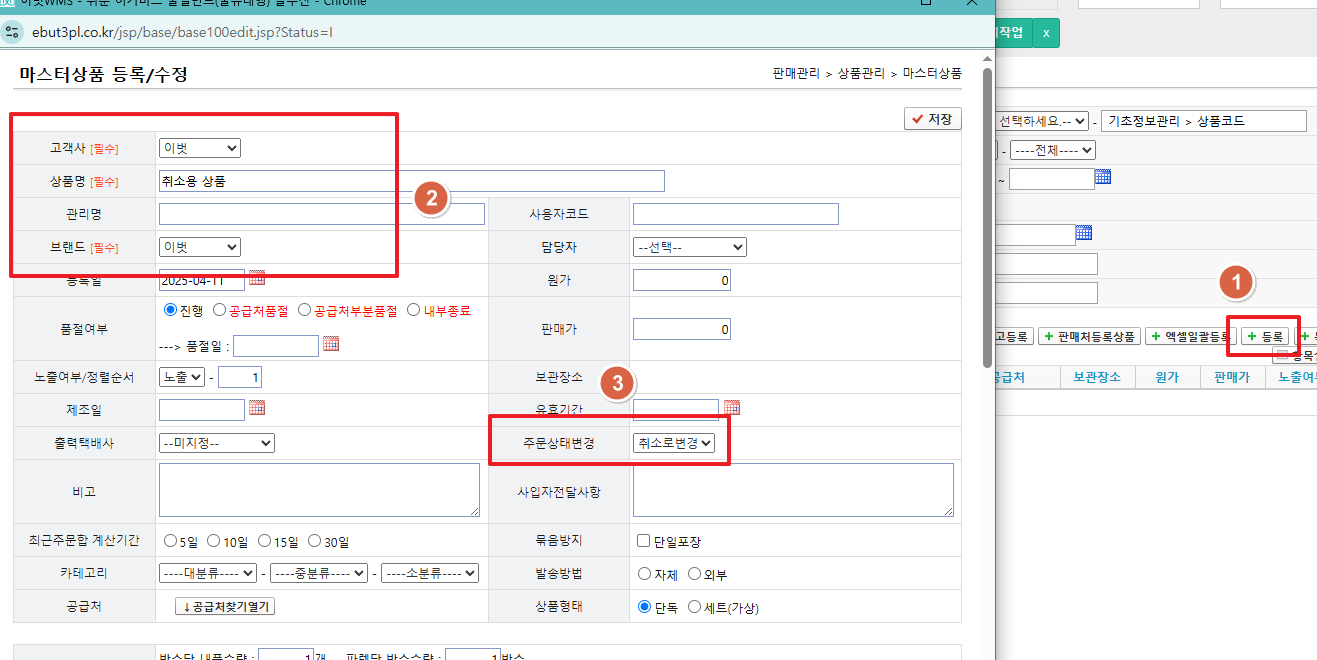1317x660 pixels.
Task: Select the 진행 radio button
Action: point(170,310)
